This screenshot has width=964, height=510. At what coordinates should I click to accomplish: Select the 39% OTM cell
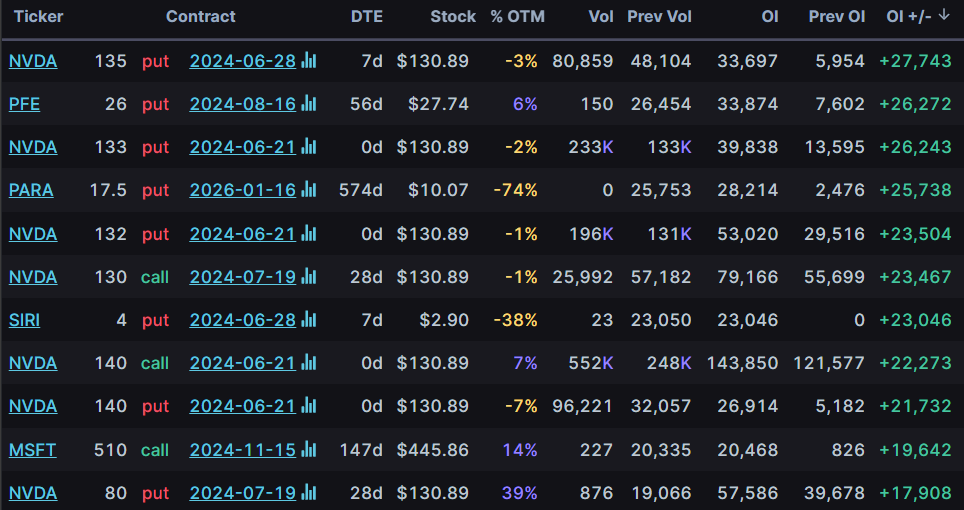pos(520,493)
